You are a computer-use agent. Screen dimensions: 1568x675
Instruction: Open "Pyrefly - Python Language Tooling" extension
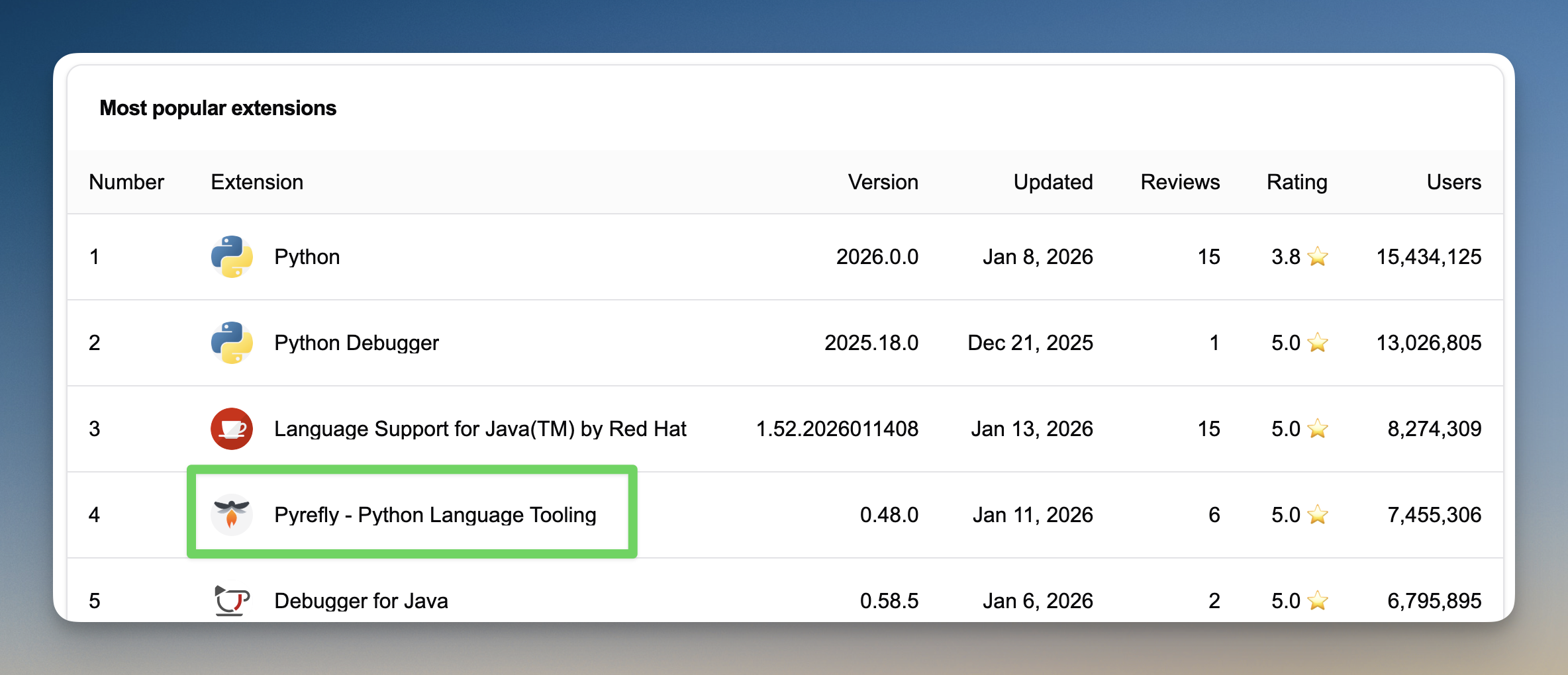click(x=436, y=515)
